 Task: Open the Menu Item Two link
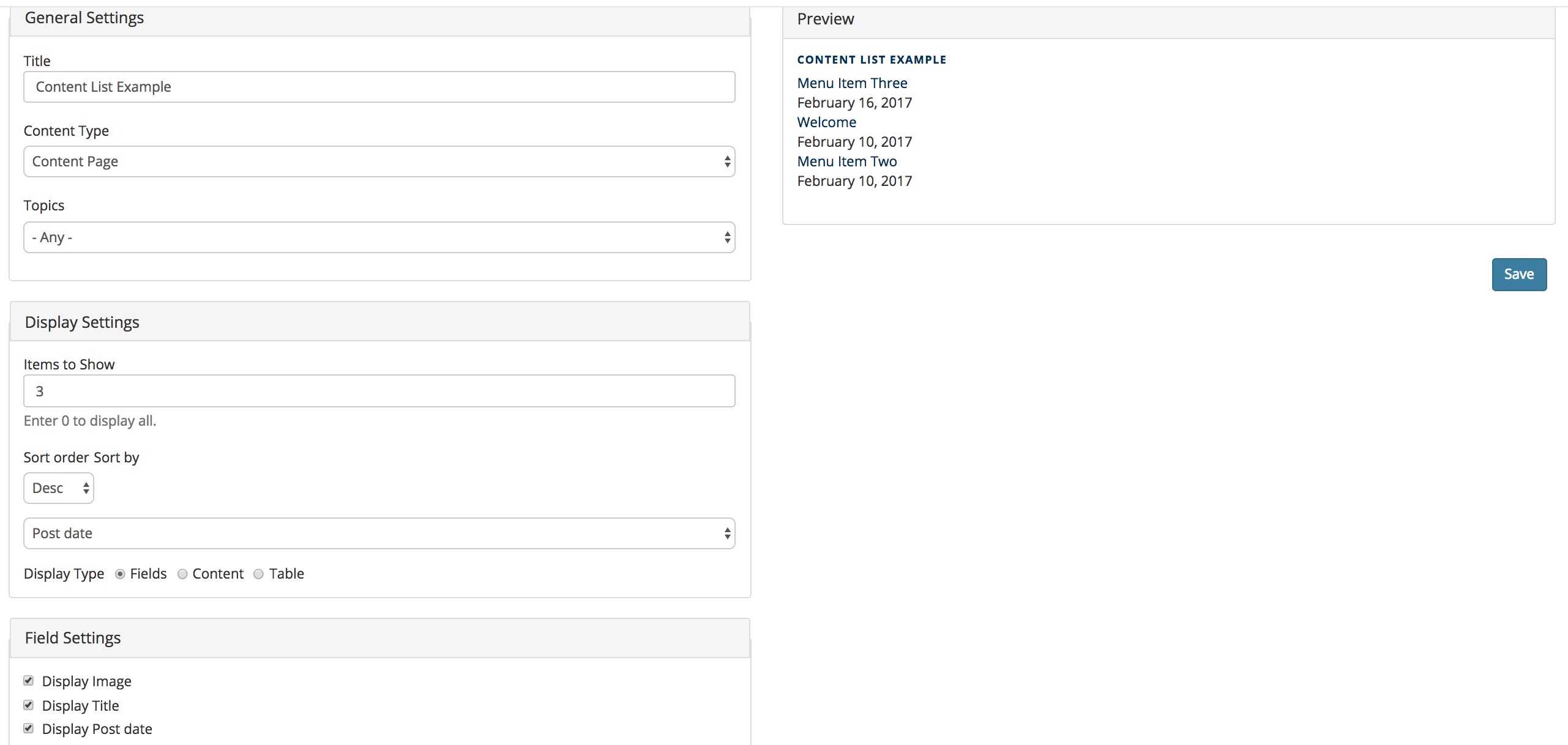[x=847, y=161]
